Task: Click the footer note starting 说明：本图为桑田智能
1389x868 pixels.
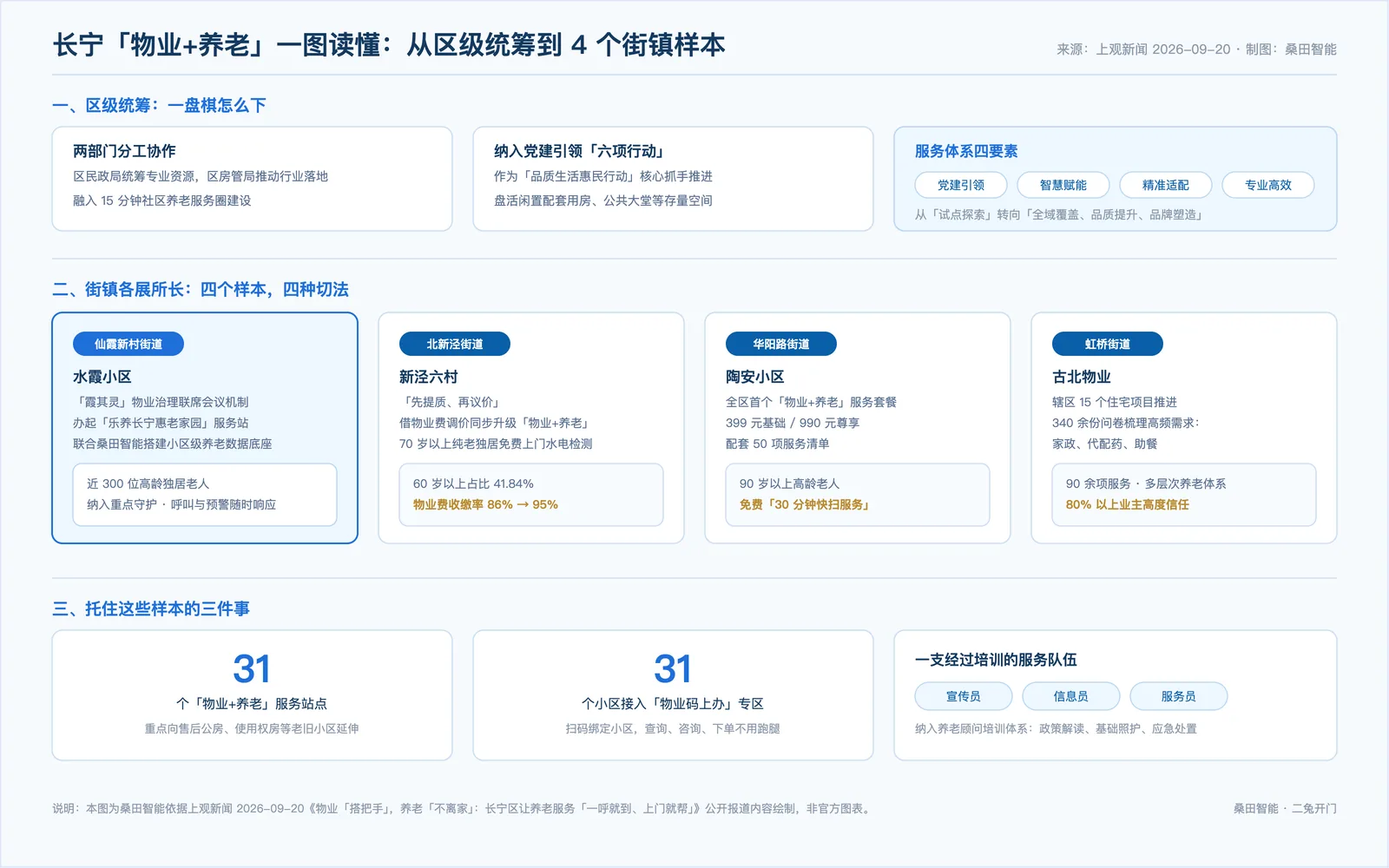Action: (x=460, y=808)
